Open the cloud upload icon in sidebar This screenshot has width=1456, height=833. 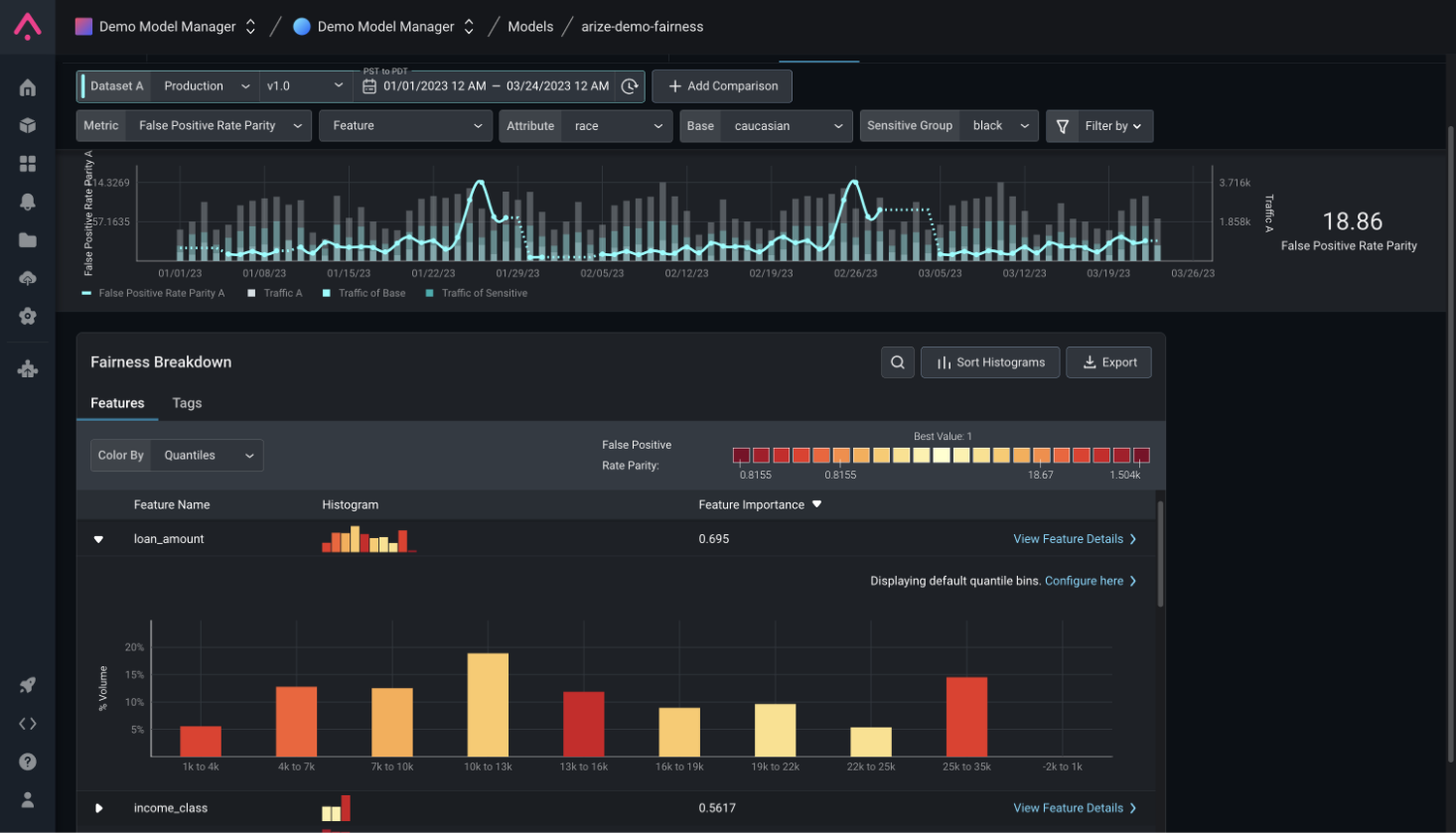(x=28, y=278)
